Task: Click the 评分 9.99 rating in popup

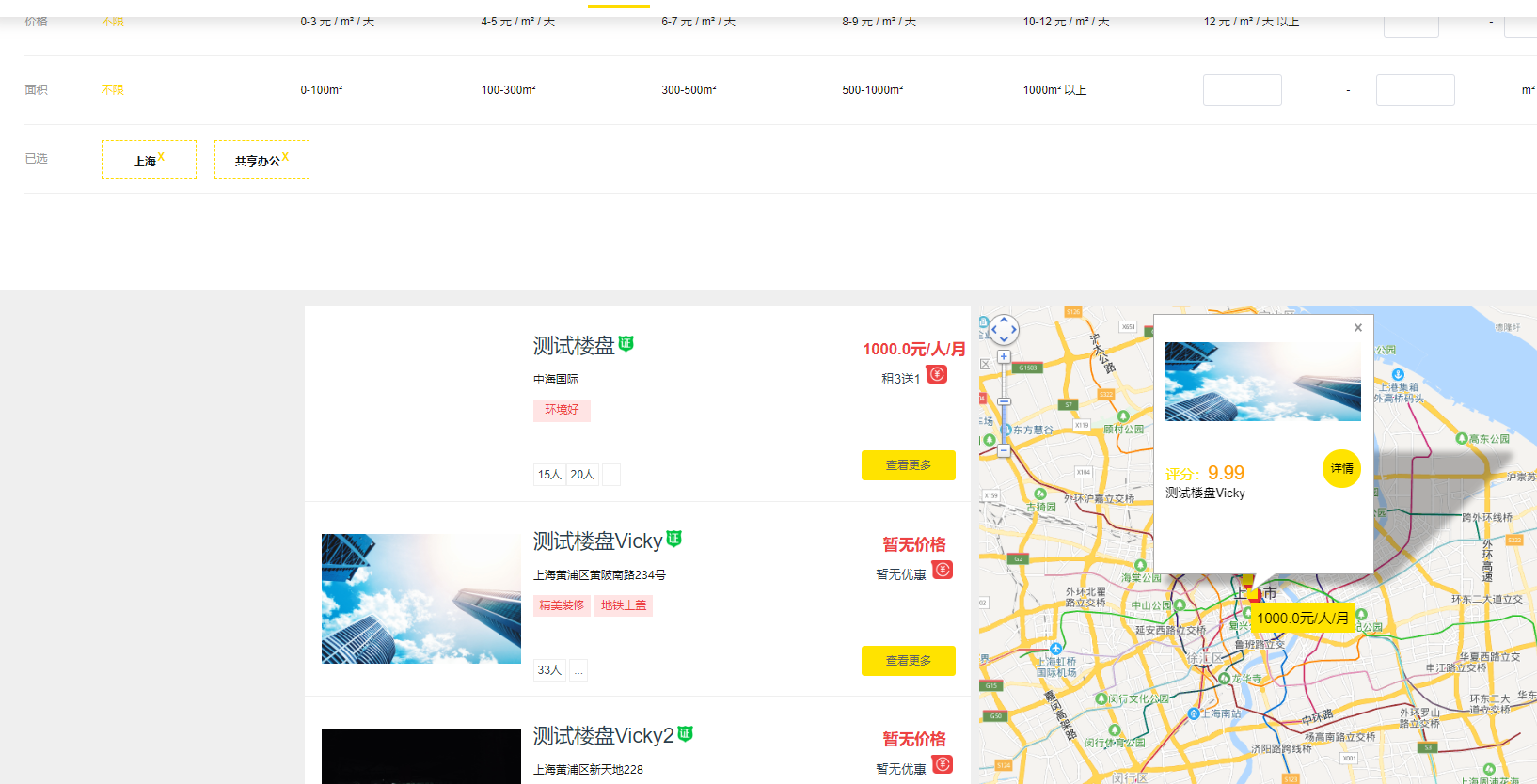Action: click(1205, 473)
